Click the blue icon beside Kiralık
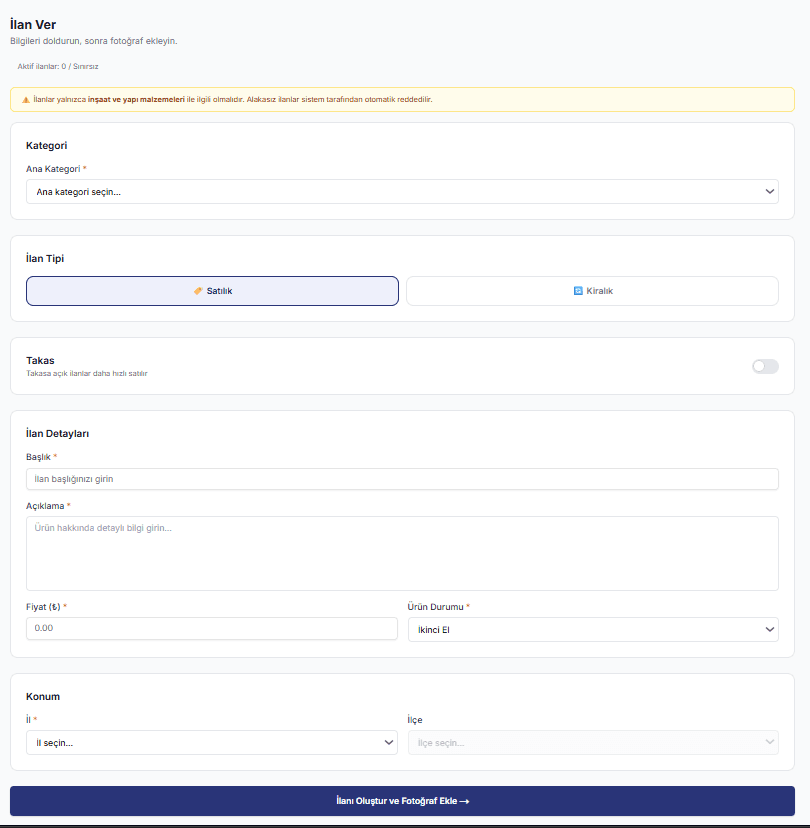The width and height of the screenshot is (810, 828). (x=578, y=291)
